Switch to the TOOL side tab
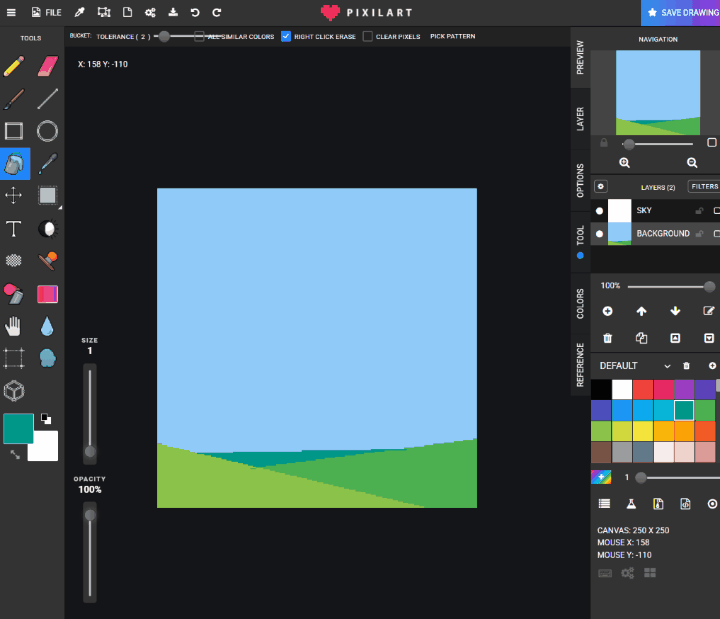The image size is (720, 619). tap(580, 242)
